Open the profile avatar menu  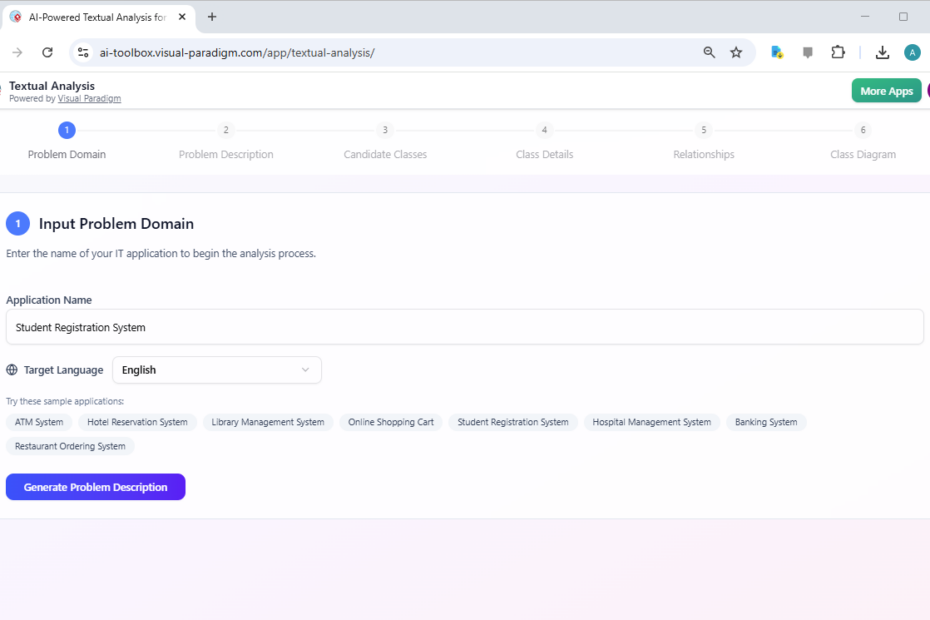point(912,52)
